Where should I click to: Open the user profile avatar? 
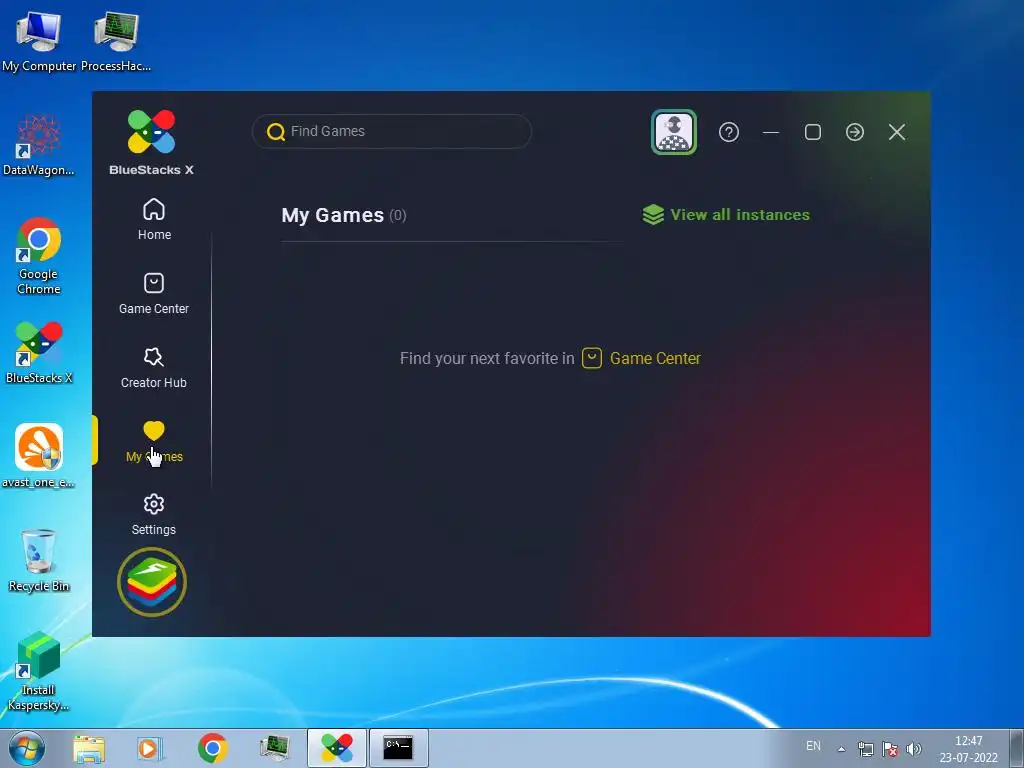coord(674,132)
